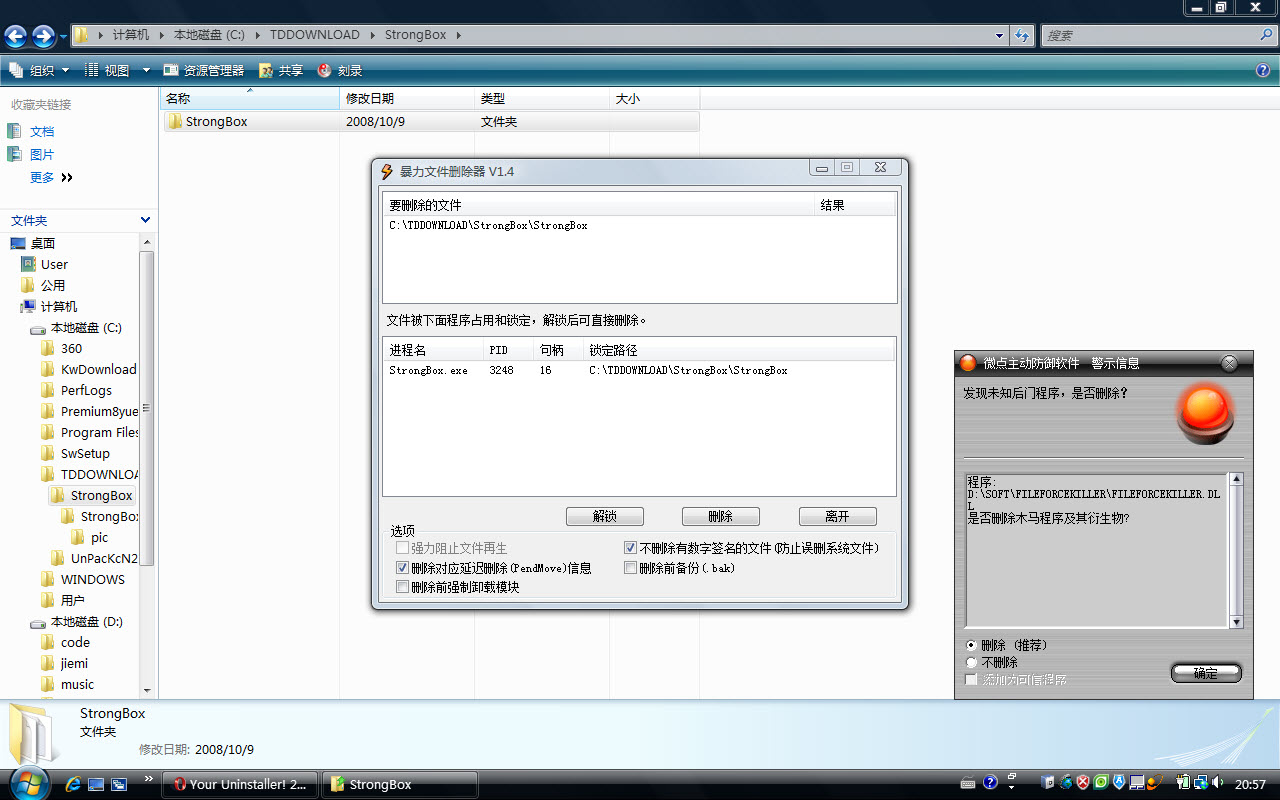This screenshot has height=800, width=1280.
Task: Open Explorer help question mark icon
Action: click(x=1263, y=70)
